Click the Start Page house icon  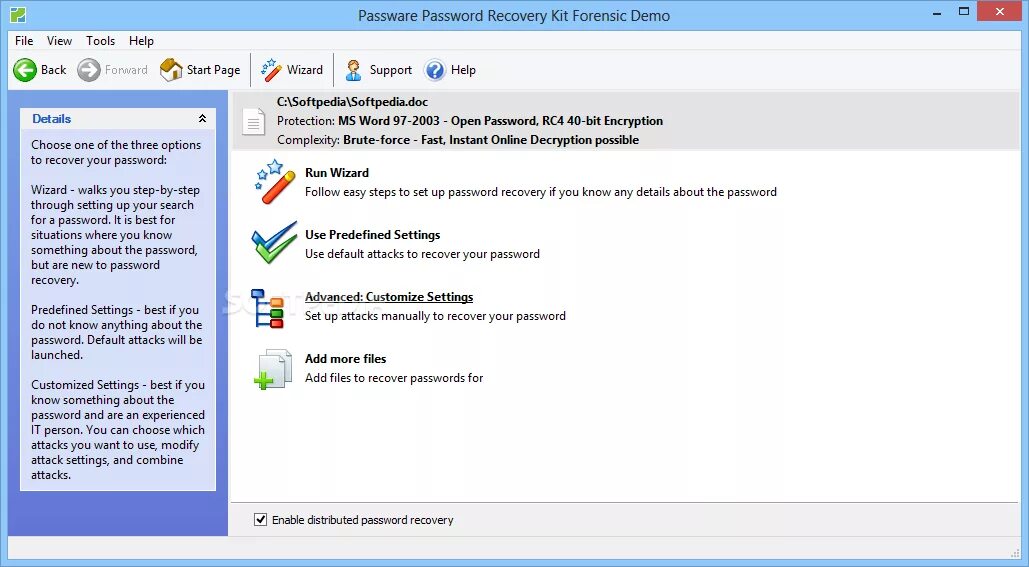(x=171, y=70)
